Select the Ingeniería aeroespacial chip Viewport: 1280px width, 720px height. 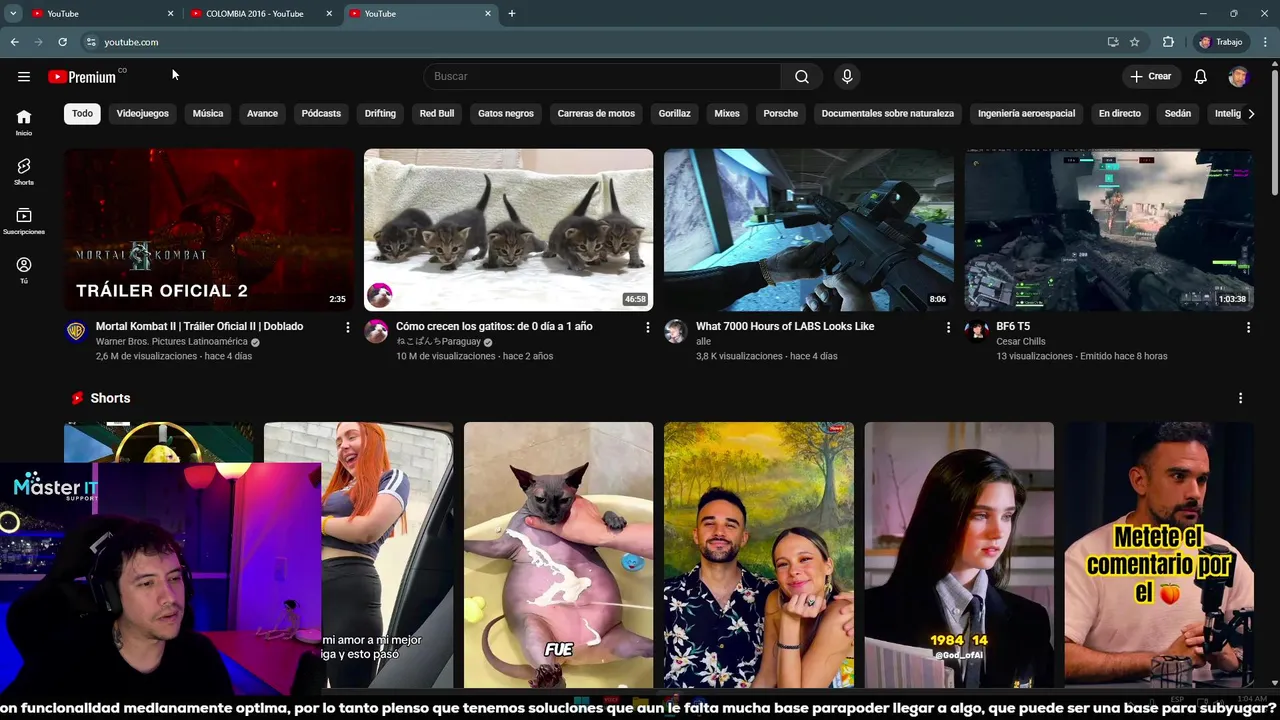(1026, 113)
